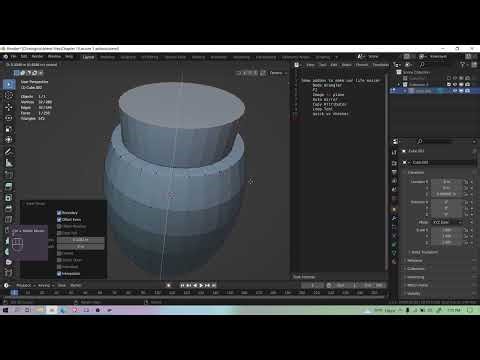The height and width of the screenshot is (360, 480).
Task: Open the Modifiers wrench properties tab
Action: [394, 218]
